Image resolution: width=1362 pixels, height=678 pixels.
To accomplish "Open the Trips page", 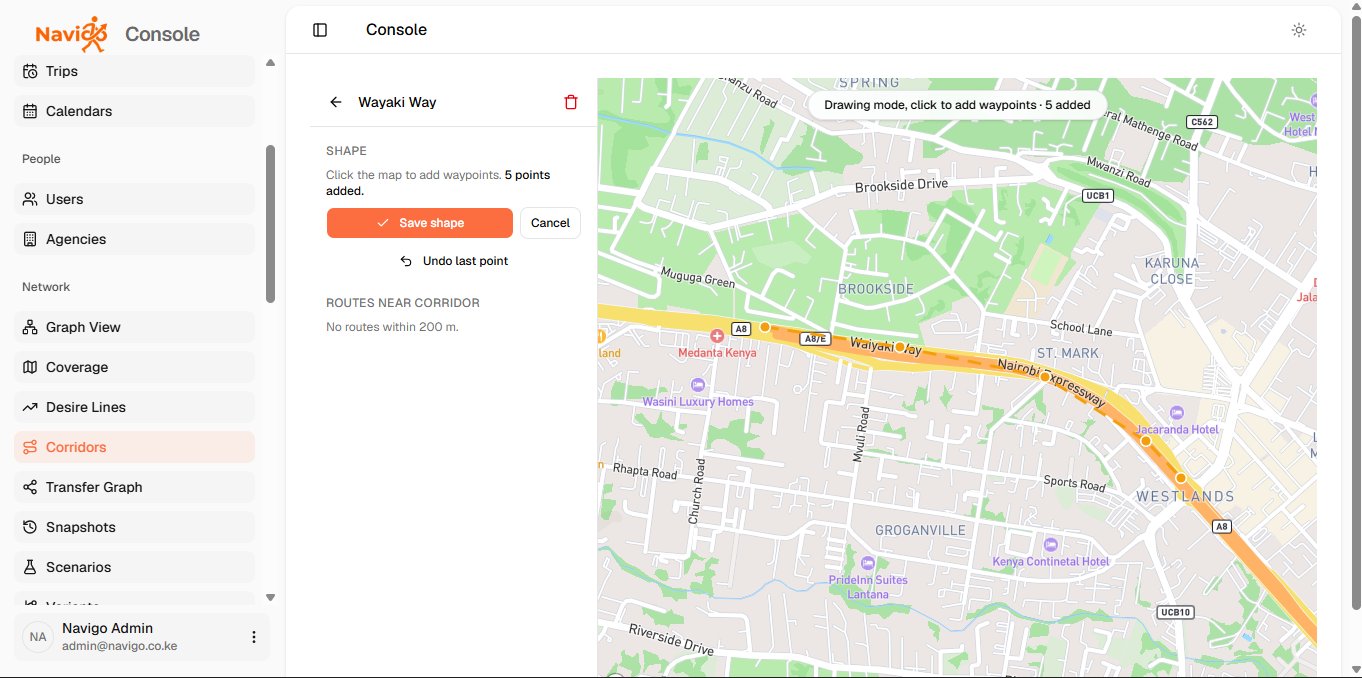I will (135, 71).
